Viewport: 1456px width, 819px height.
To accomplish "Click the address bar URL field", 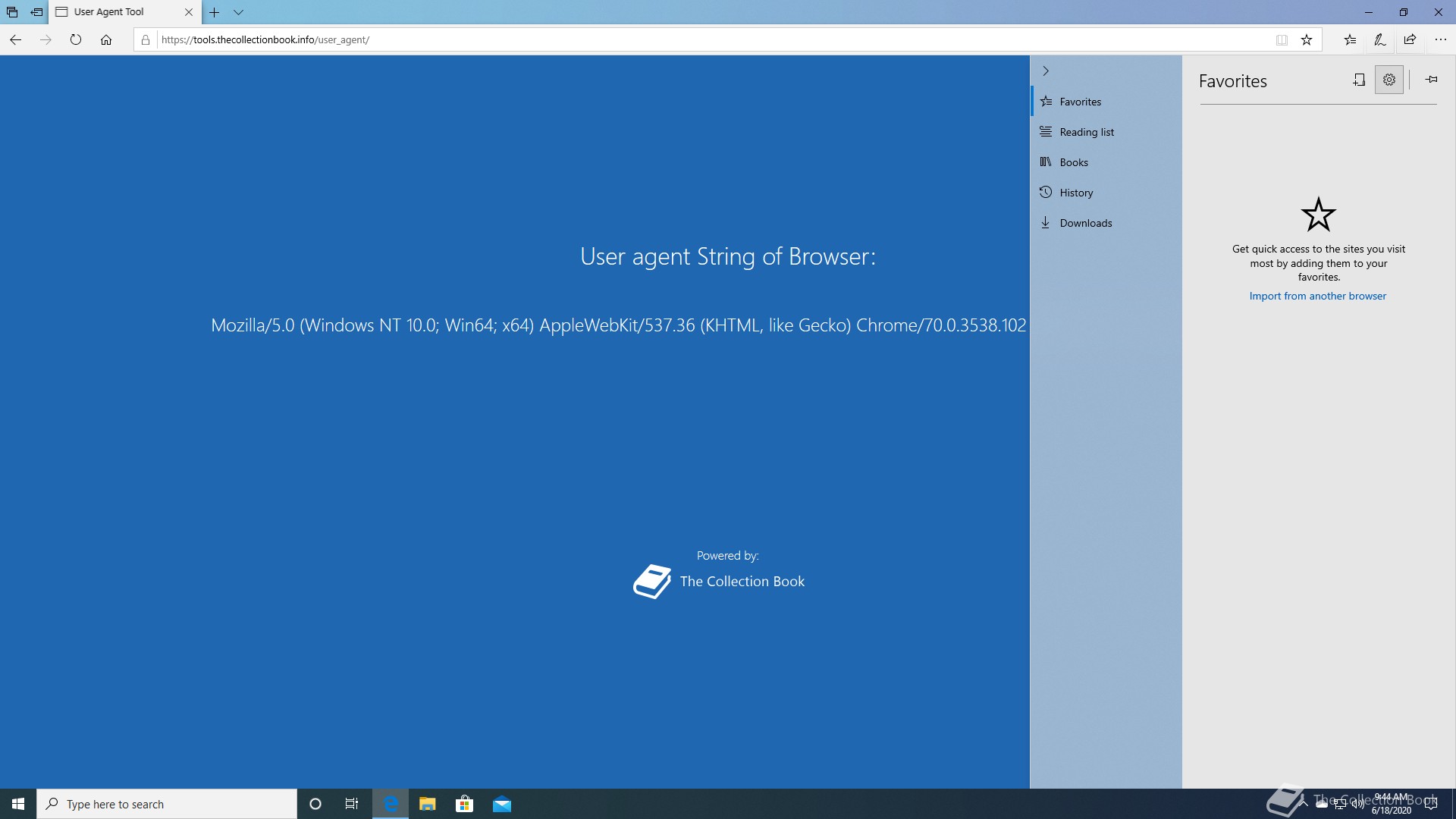I will pos(682,39).
